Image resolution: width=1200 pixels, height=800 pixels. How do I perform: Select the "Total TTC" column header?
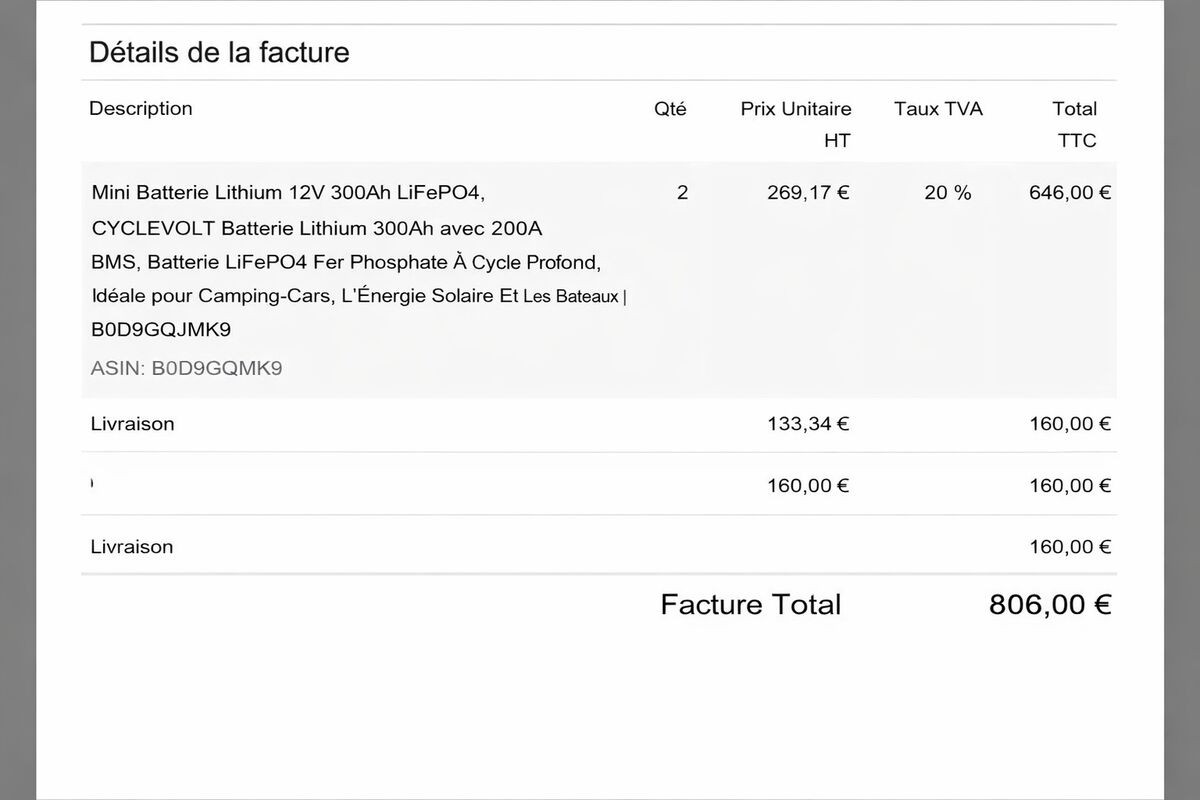point(1075,124)
